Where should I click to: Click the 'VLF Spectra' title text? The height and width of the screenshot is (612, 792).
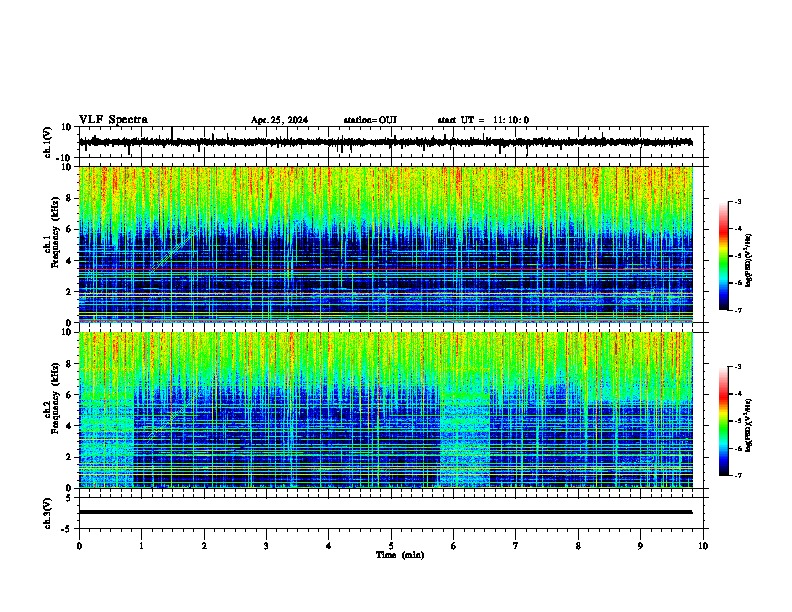(x=113, y=120)
